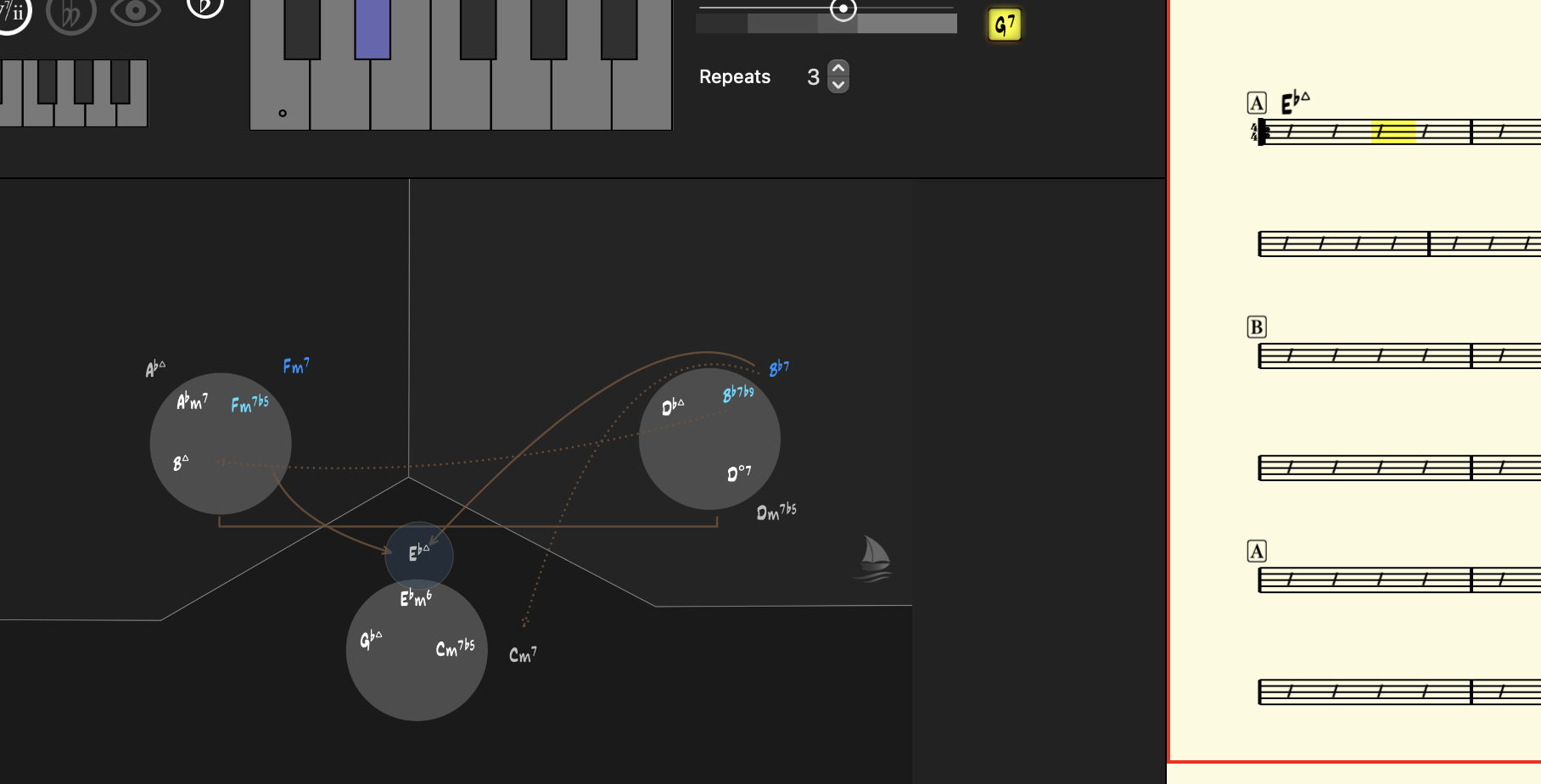The height and width of the screenshot is (784, 1541).
Task: Click the white flat symbol circle icon
Action: tap(205, 7)
